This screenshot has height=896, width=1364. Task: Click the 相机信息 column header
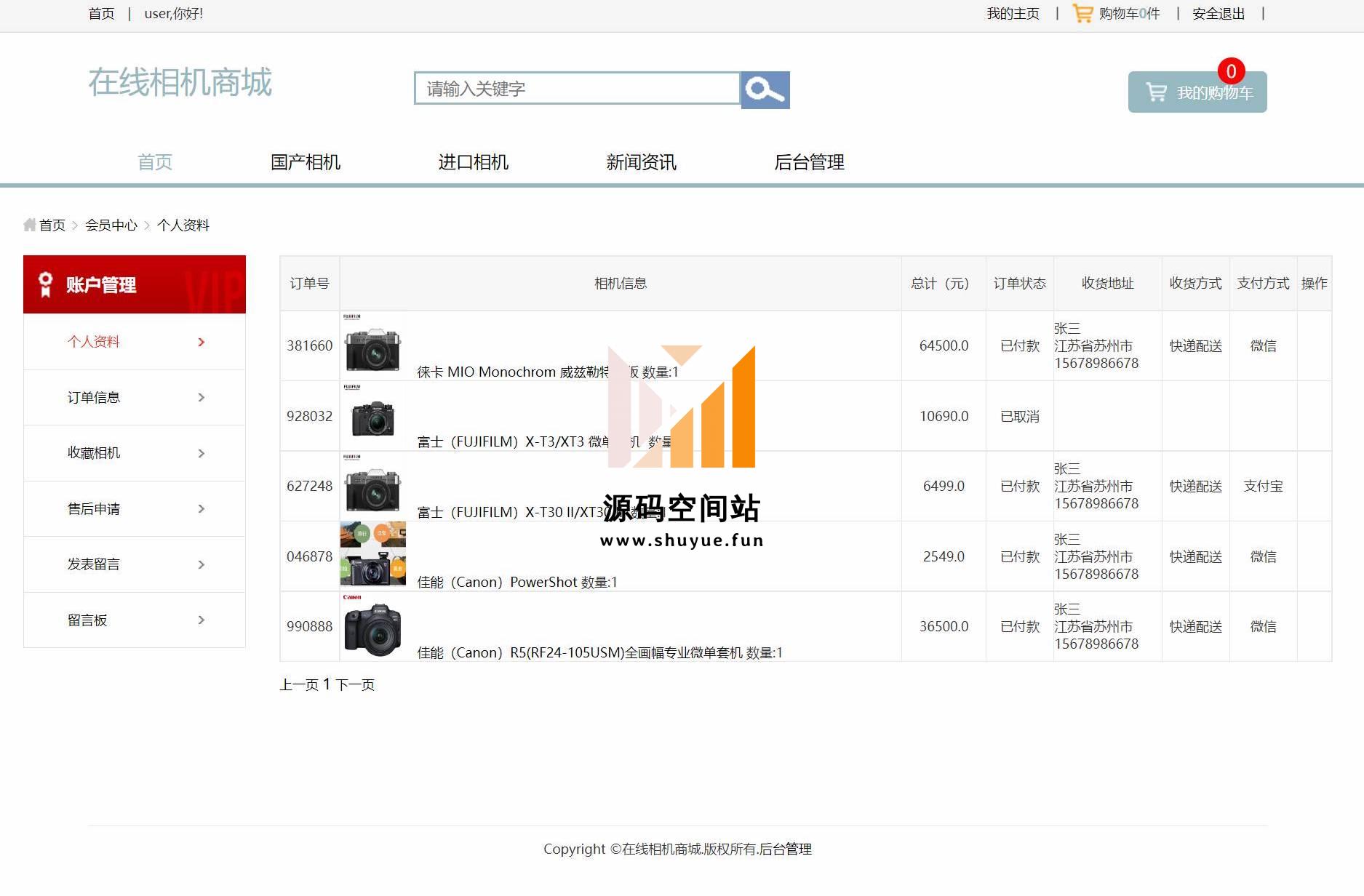tap(621, 283)
